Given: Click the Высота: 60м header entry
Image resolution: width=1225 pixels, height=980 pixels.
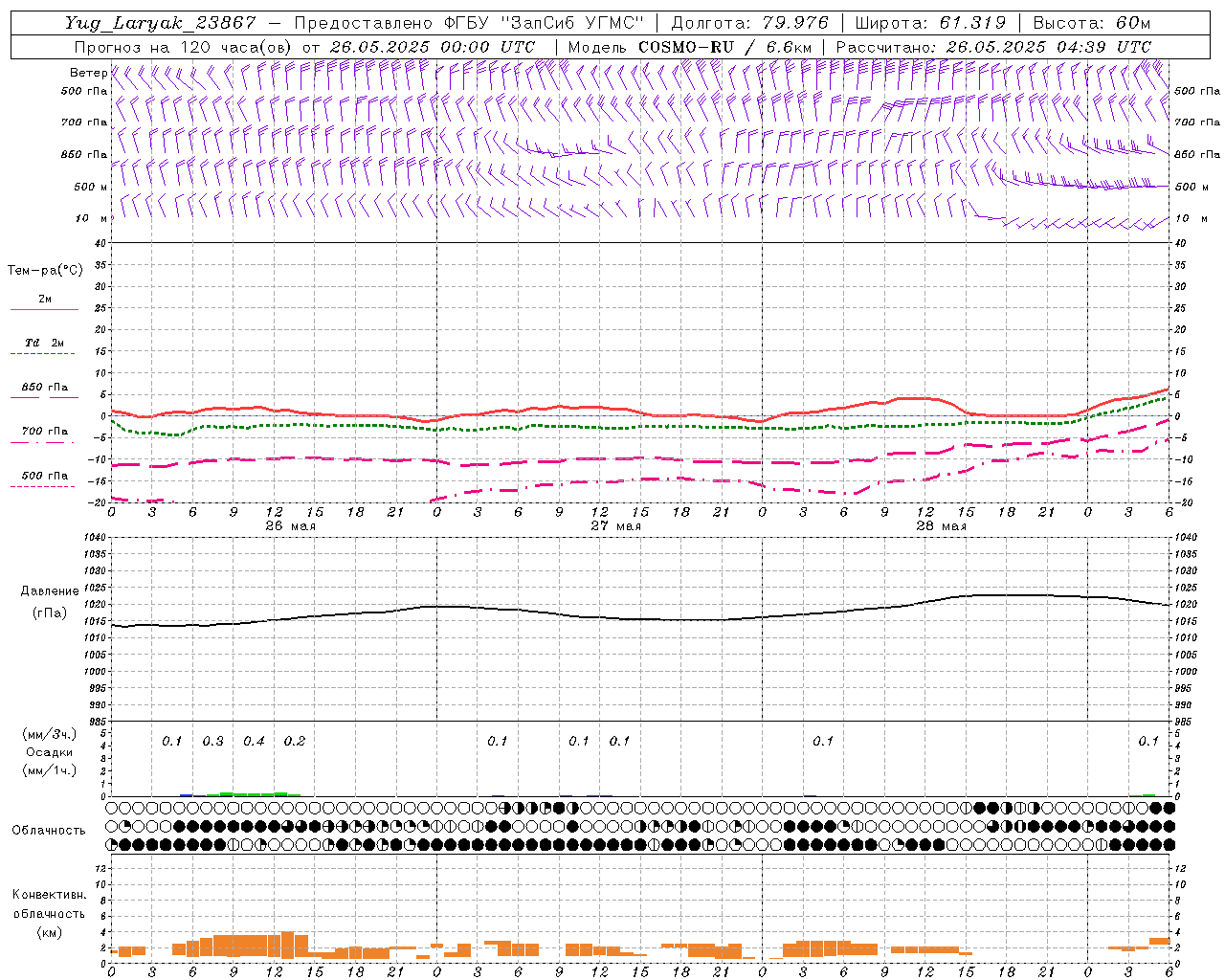Looking at the screenshot, I should pyautogui.click(x=1092, y=23).
